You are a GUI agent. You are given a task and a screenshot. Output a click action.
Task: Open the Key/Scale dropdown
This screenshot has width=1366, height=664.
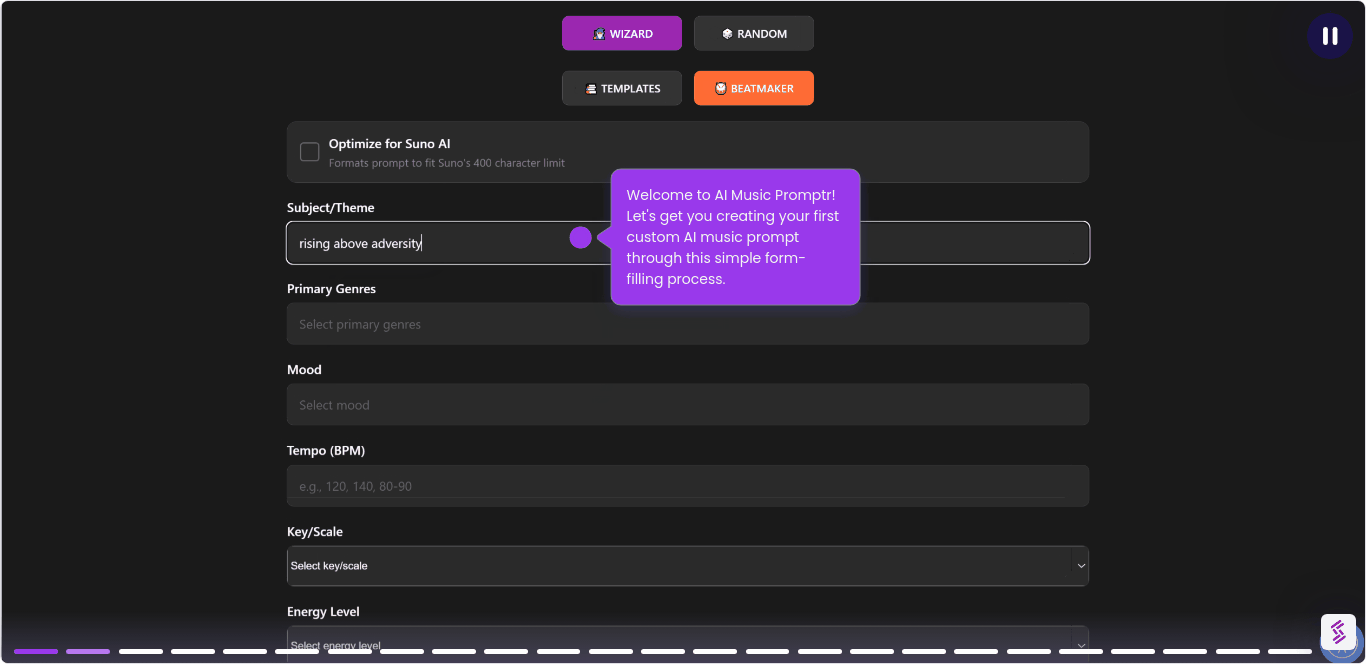(687, 565)
